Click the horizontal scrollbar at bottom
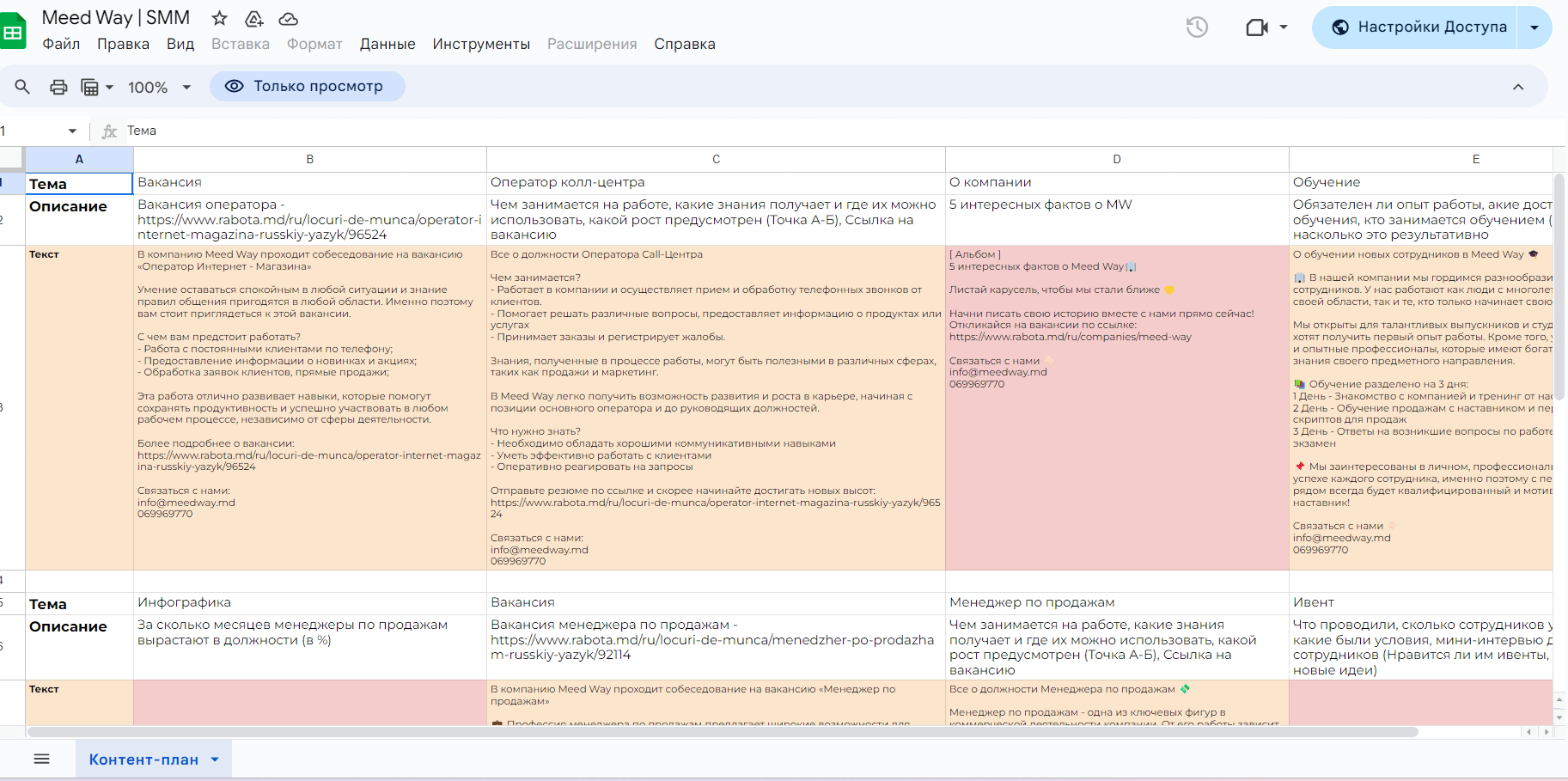The height and width of the screenshot is (781, 1568). click(722, 732)
